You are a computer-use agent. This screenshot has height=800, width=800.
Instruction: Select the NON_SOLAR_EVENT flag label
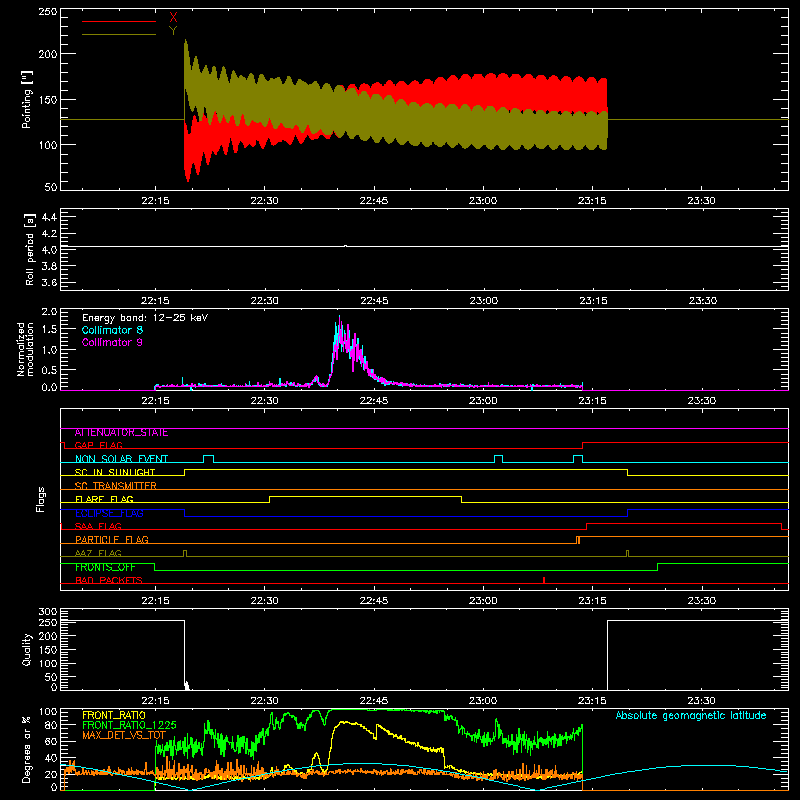click(x=121, y=459)
